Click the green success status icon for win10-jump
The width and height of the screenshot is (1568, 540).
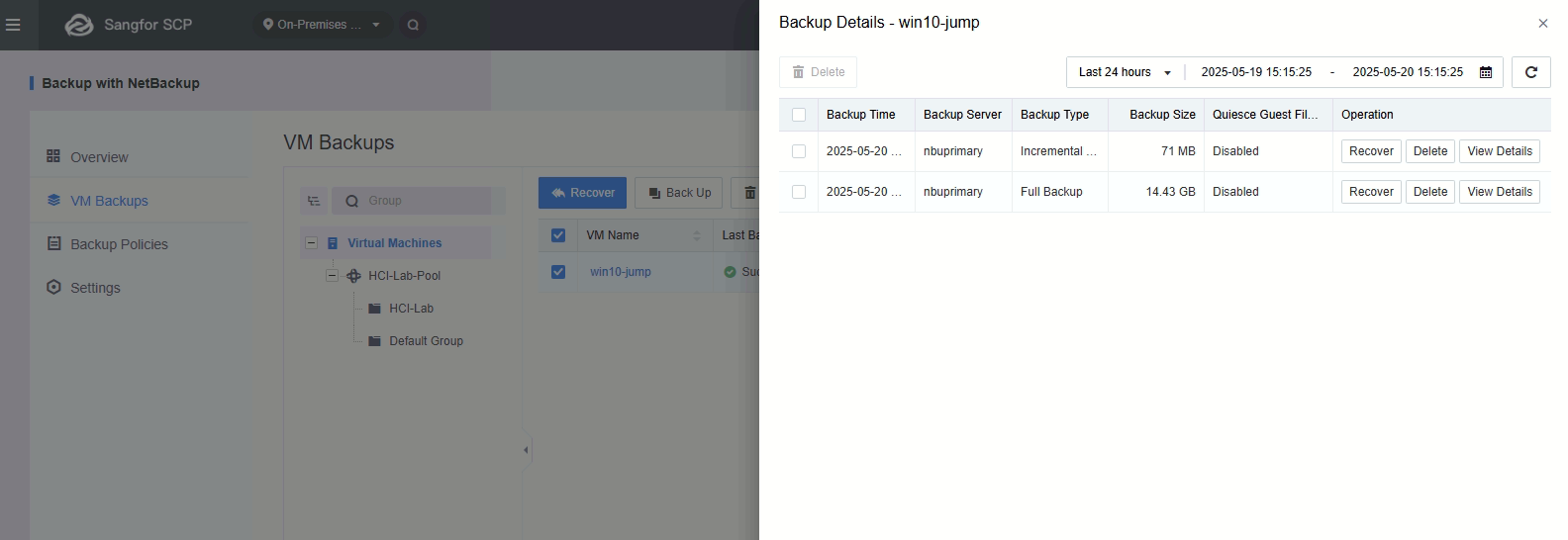coord(731,271)
